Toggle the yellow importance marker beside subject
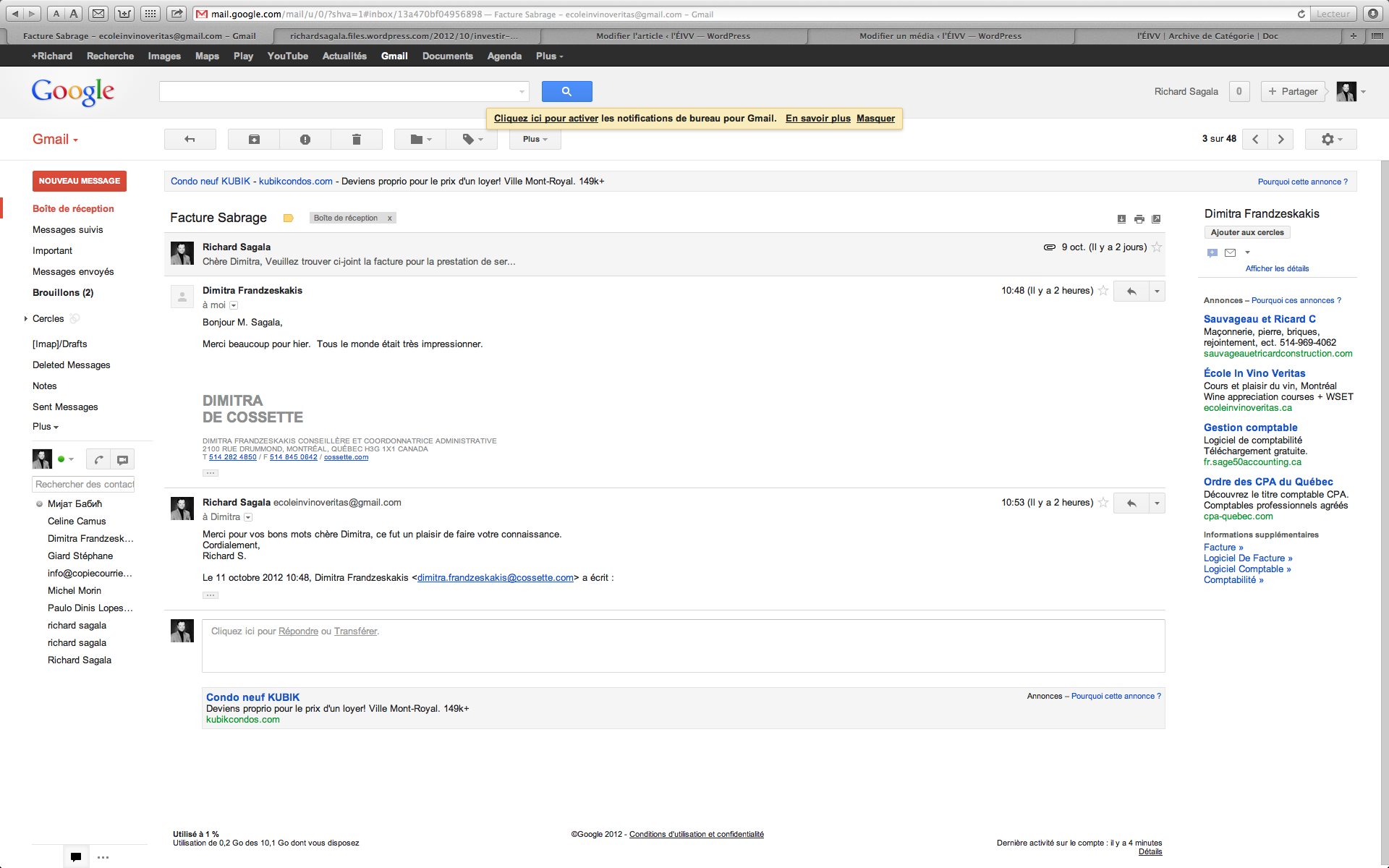The height and width of the screenshot is (868, 1389). click(288, 218)
